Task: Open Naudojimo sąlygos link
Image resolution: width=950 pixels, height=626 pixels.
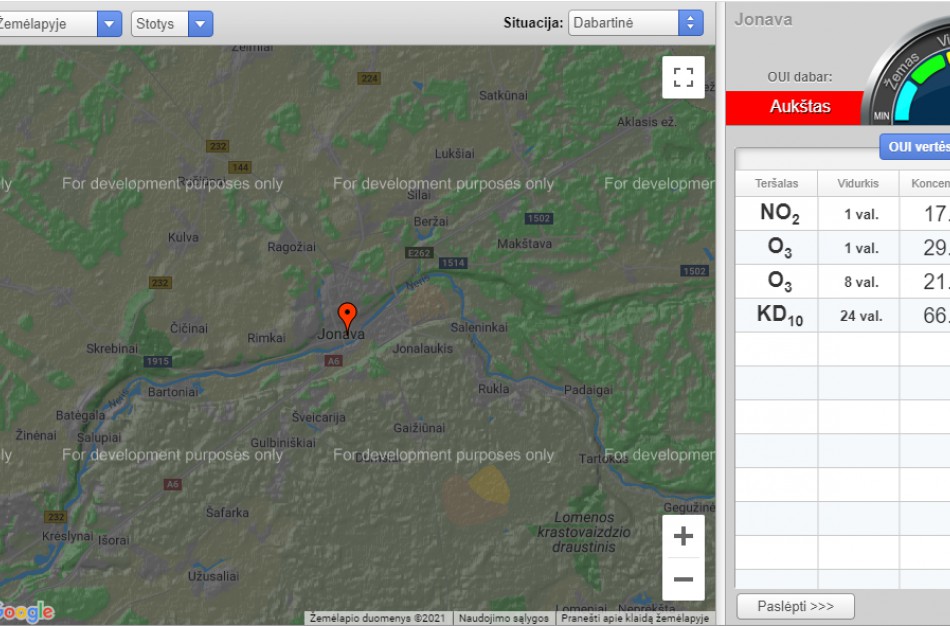Action: pyautogui.click(x=504, y=618)
